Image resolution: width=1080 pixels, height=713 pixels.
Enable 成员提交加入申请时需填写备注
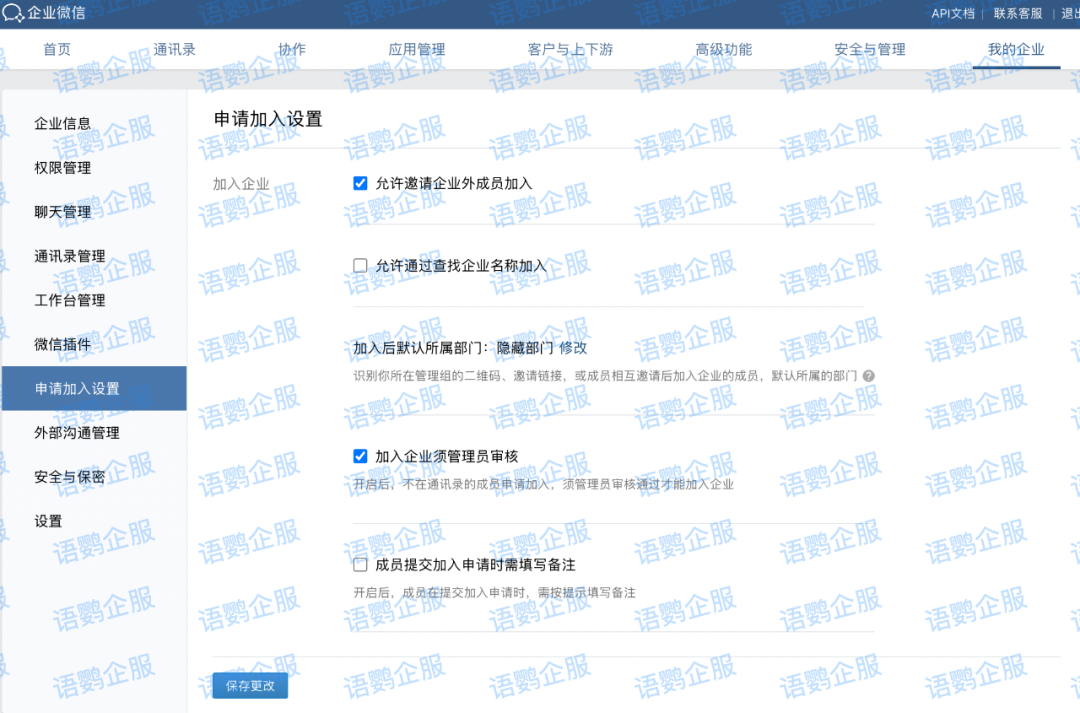[360, 564]
